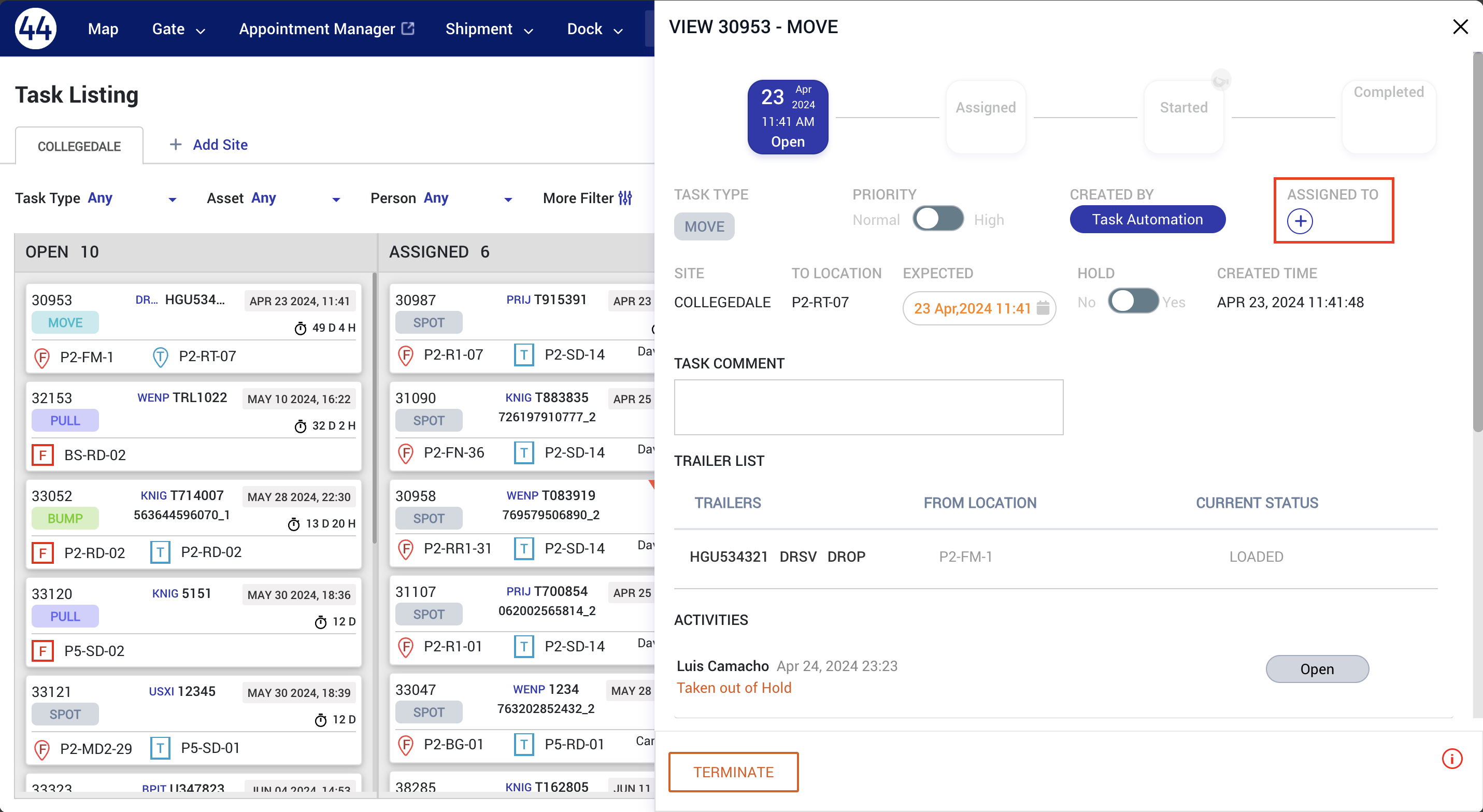This screenshot has height=812, width=1483.
Task: Open calendar icon in Expected date field
Action: pos(1043,308)
